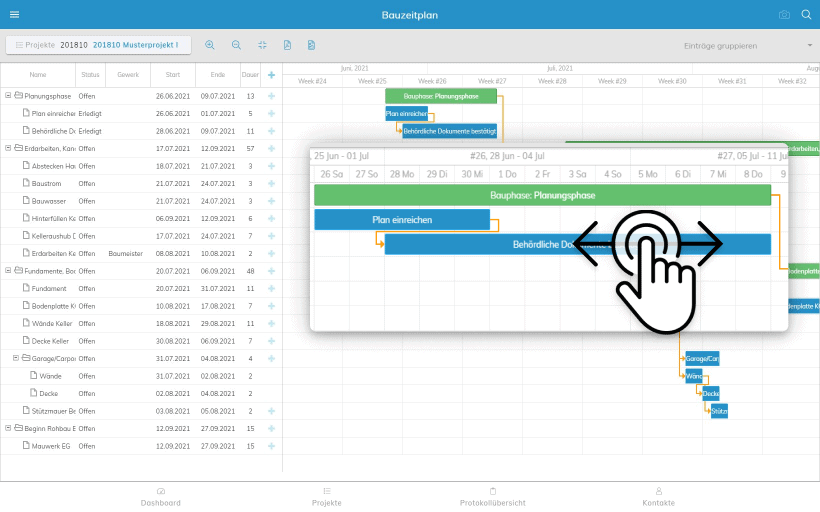Zoom in the Gantt chart
This screenshot has width=820, height=512.
pos(210,45)
